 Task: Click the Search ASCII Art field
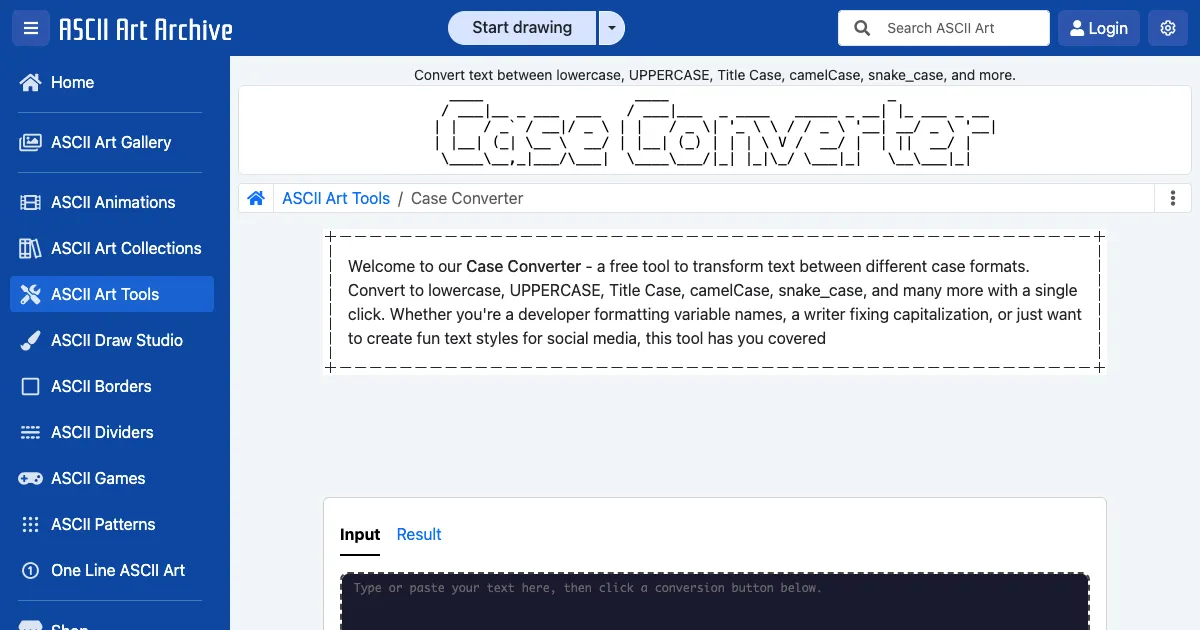pyautogui.click(x=960, y=28)
